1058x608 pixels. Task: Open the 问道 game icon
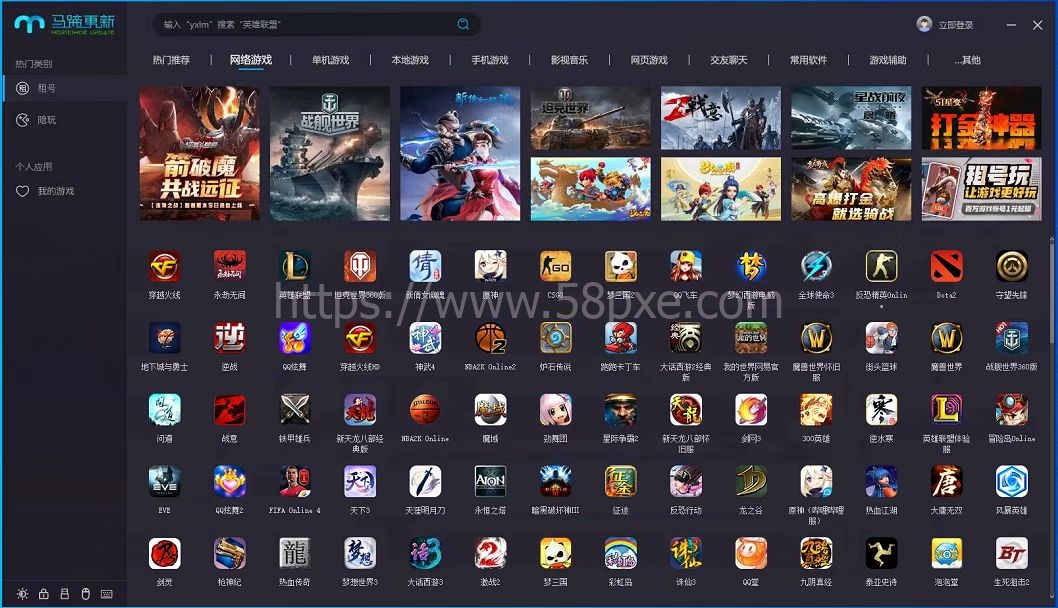pyautogui.click(x=164, y=410)
